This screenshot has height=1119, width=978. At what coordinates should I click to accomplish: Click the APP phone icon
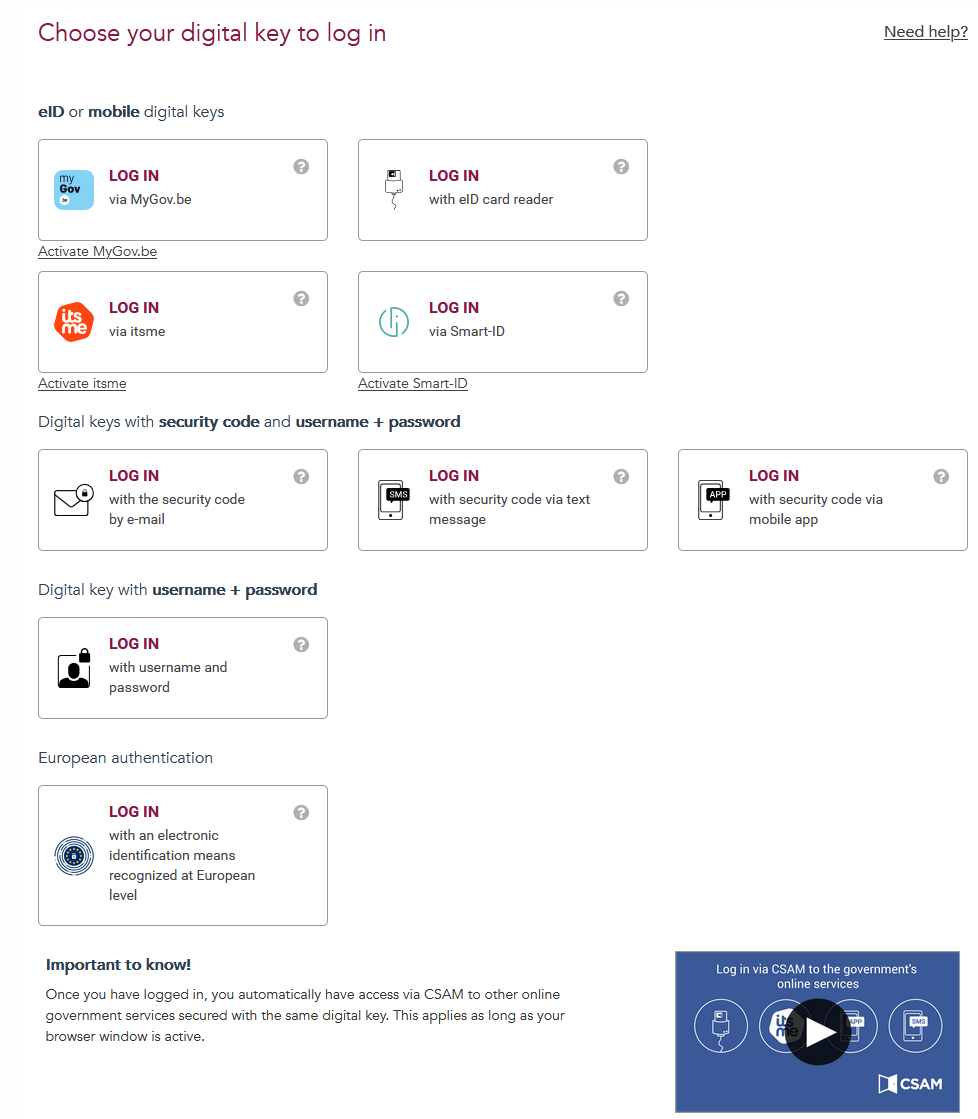tap(714, 500)
